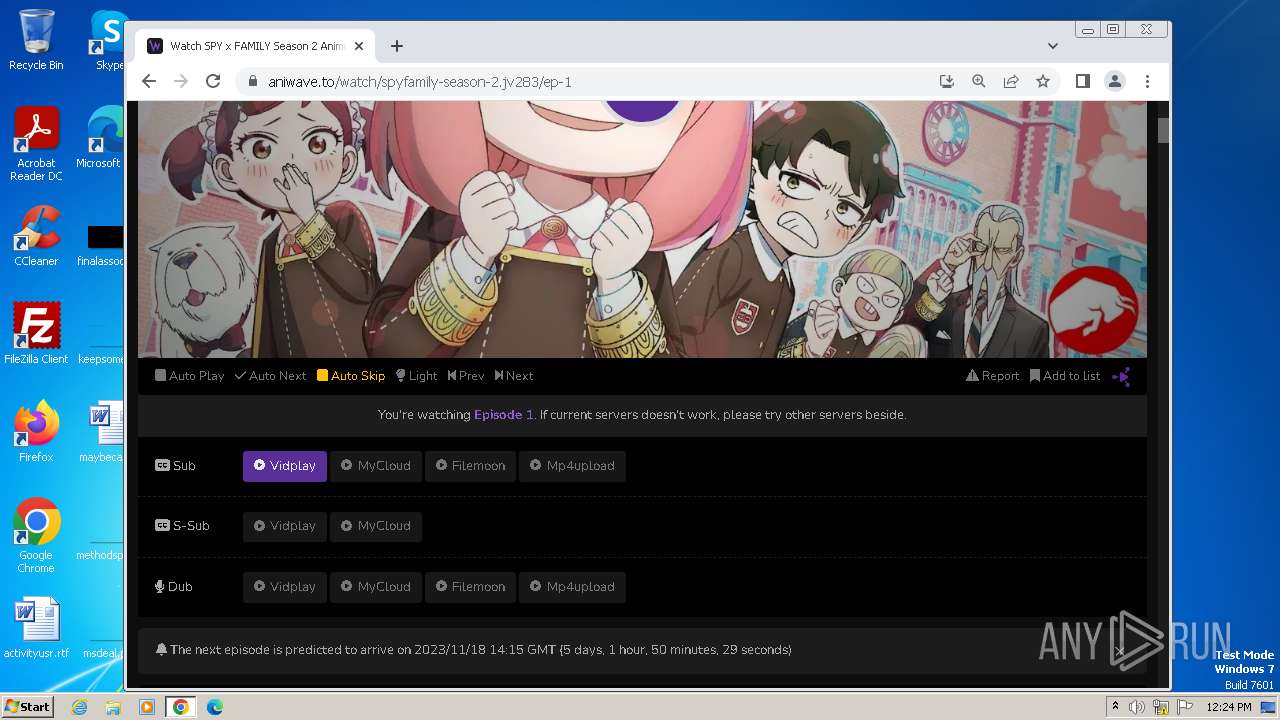Reload the current page
The height and width of the screenshot is (720, 1280).
(213, 82)
